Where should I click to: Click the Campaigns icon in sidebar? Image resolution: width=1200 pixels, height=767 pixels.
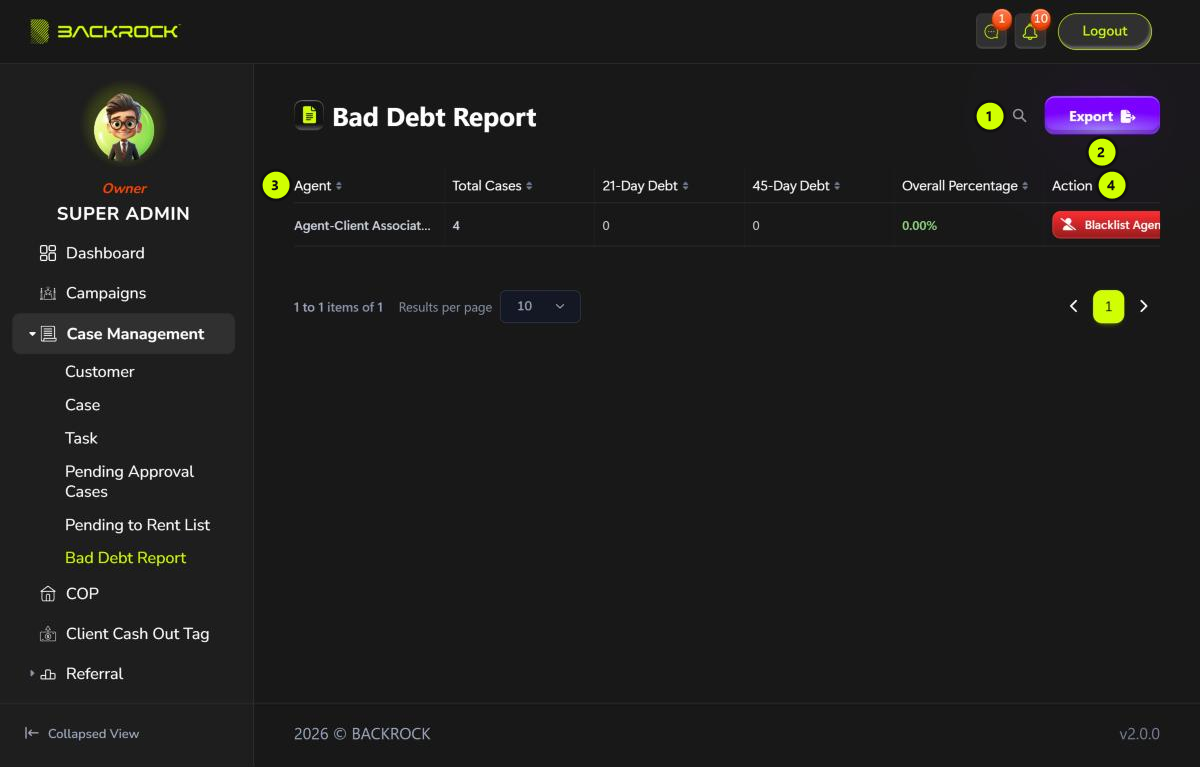(48, 293)
